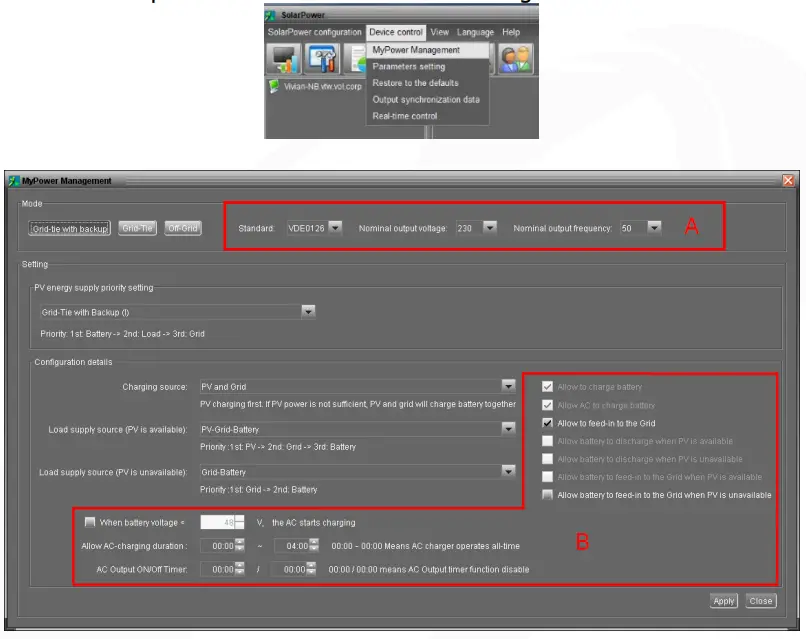Close the MyPower Management window
Viewport: 806px width, 639px height.
pos(788,180)
